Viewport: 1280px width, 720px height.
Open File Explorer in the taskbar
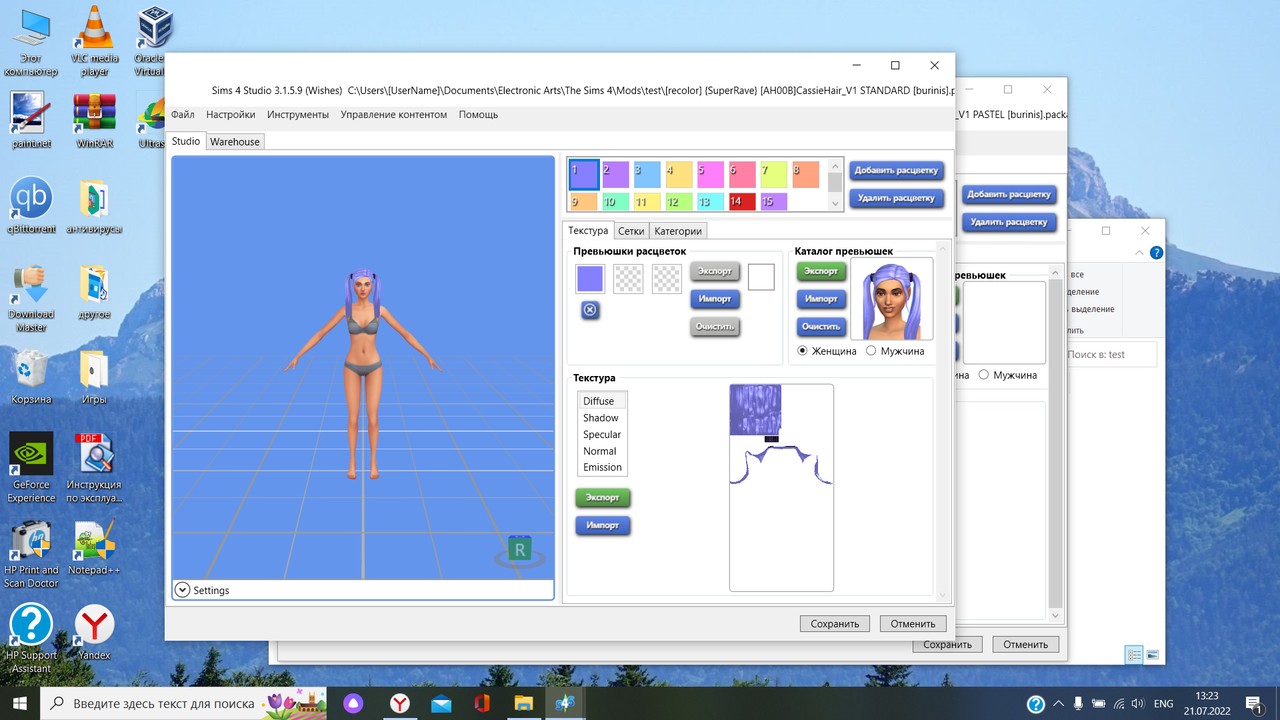[523, 704]
